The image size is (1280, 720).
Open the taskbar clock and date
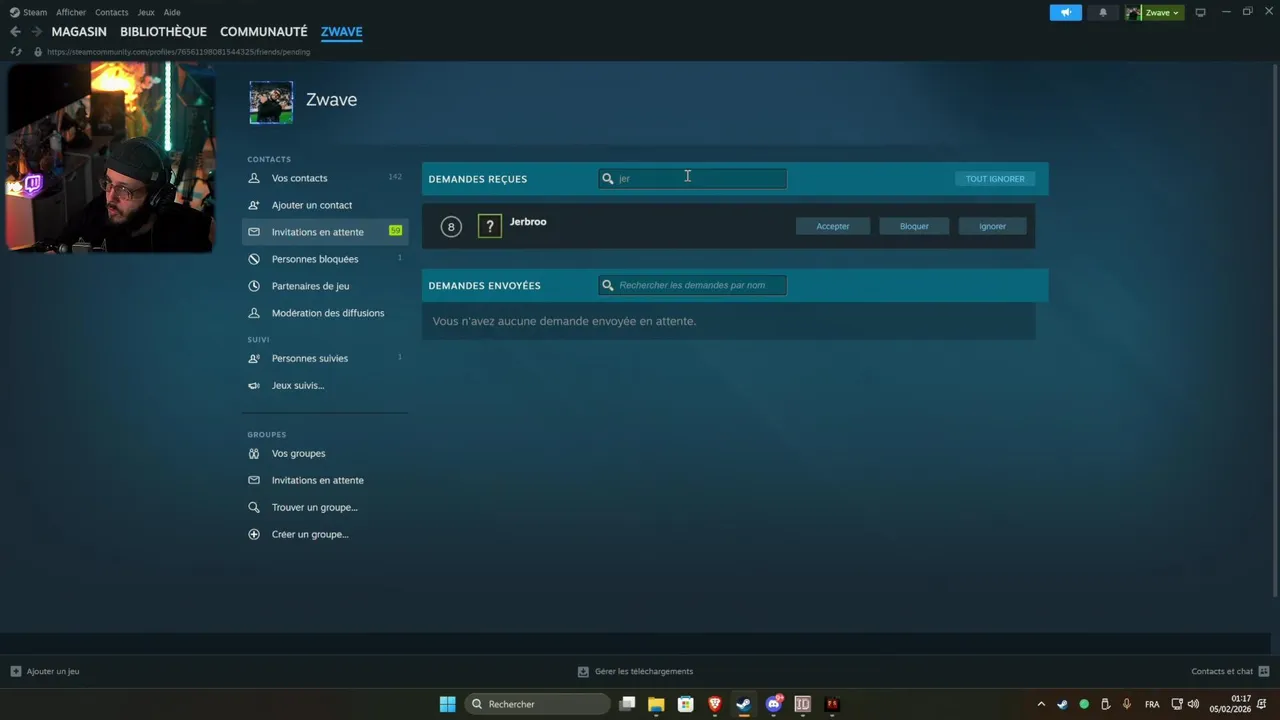tap(1231, 704)
